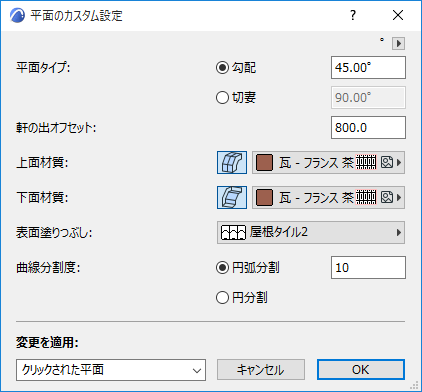The height and width of the screenshot is (392, 422).
Task: Click the brown swatch in 上面材質 selector
Action: [x=264, y=163]
